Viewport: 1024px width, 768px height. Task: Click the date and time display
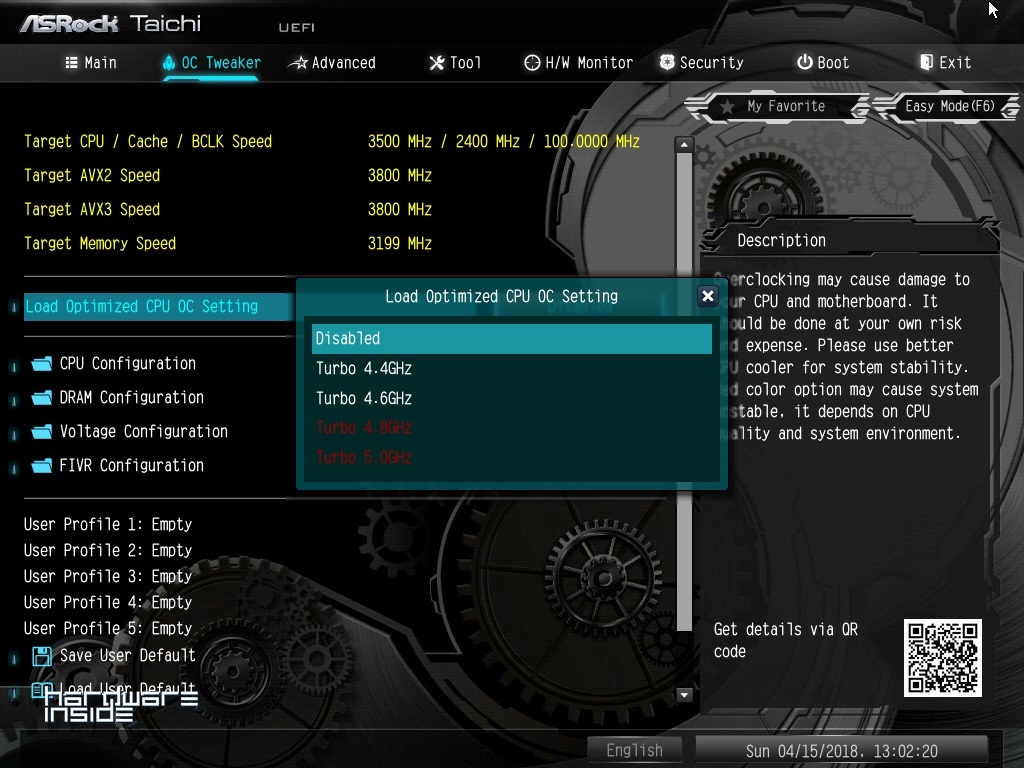coord(841,751)
